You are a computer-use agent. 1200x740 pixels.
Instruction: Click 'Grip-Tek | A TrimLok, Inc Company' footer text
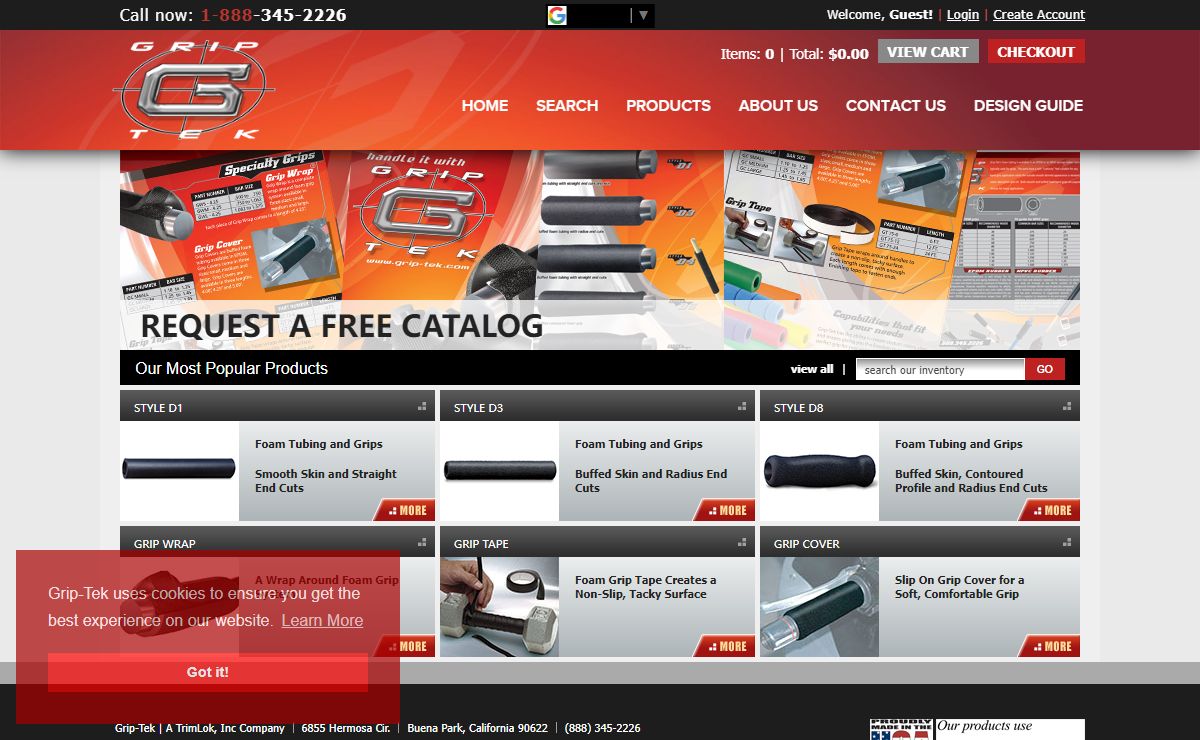tap(200, 728)
